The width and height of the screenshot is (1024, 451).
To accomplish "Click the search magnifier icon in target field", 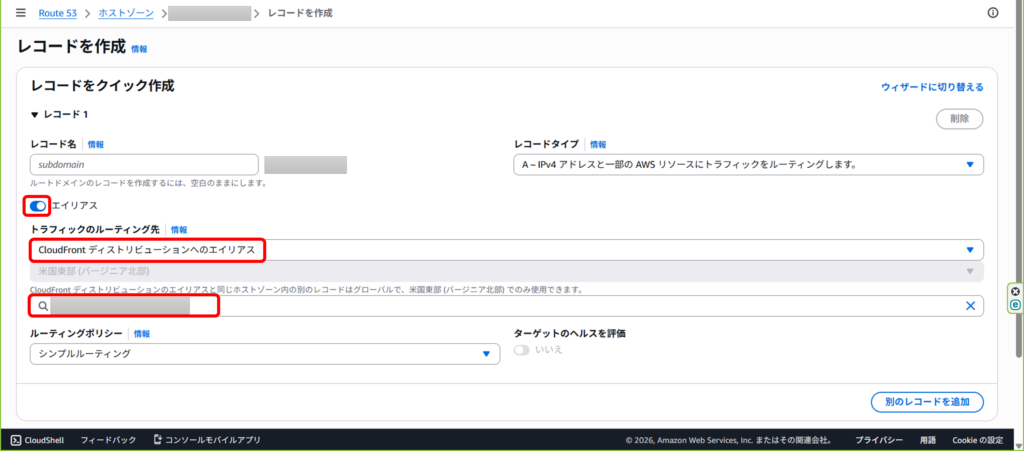I will [43, 306].
